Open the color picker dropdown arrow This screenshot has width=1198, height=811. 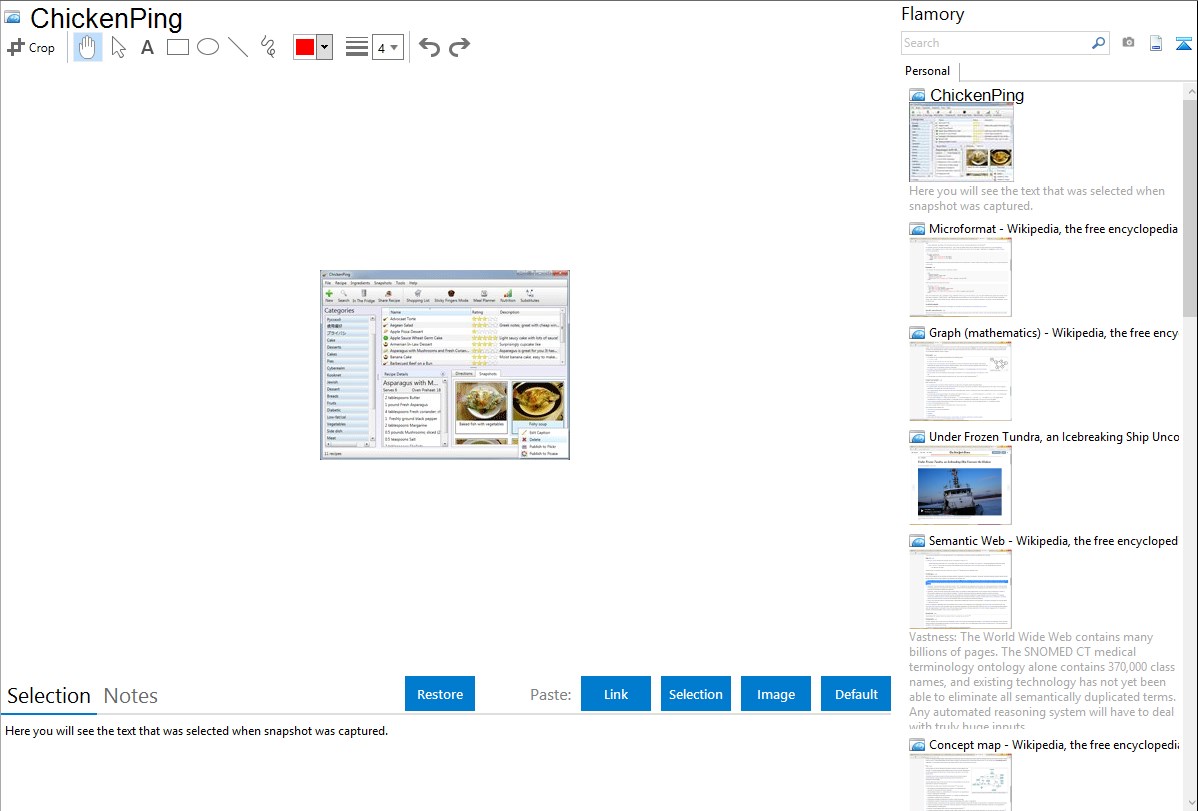click(324, 47)
